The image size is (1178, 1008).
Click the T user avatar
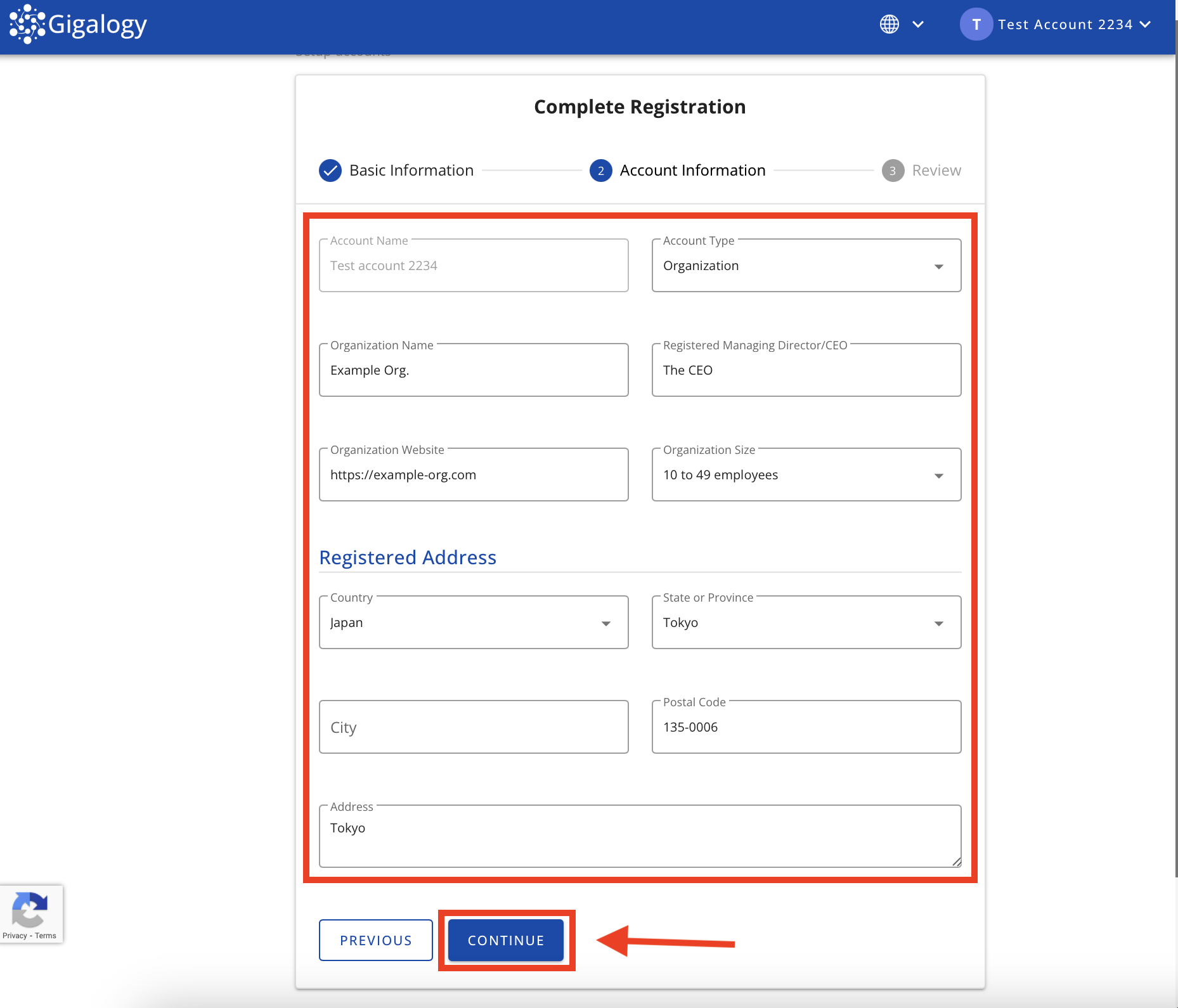coord(976,25)
